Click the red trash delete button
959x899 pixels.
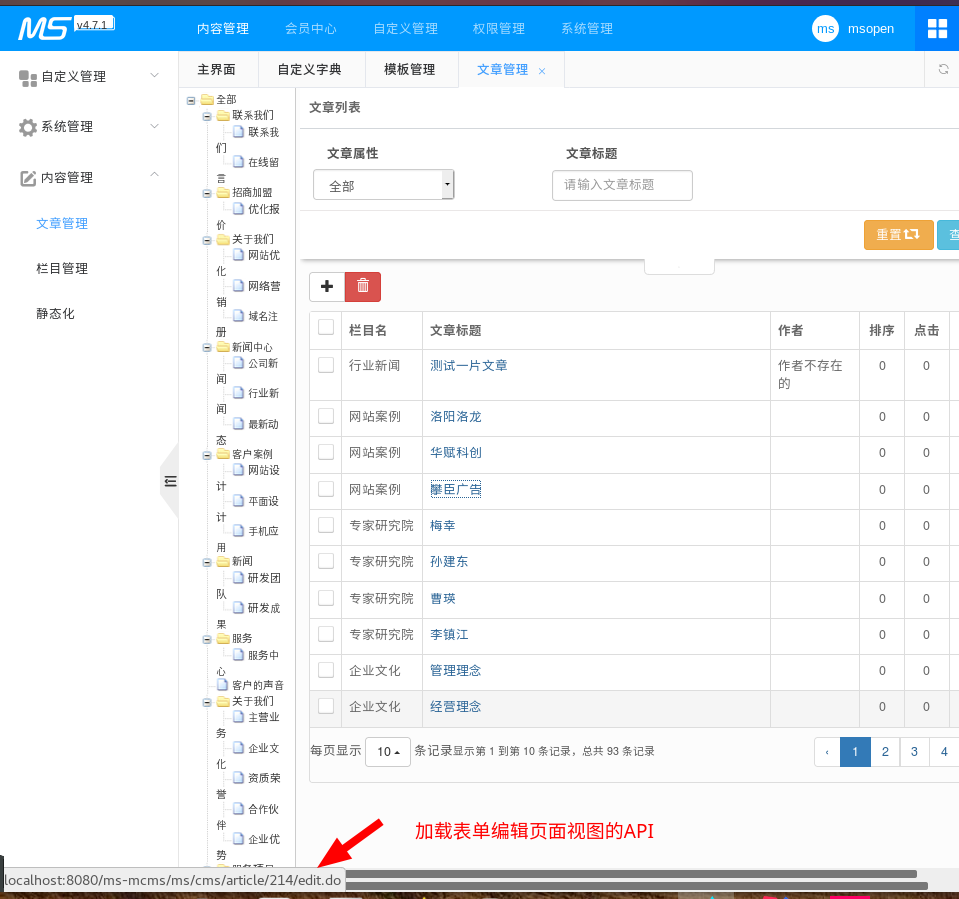pos(363,286)
